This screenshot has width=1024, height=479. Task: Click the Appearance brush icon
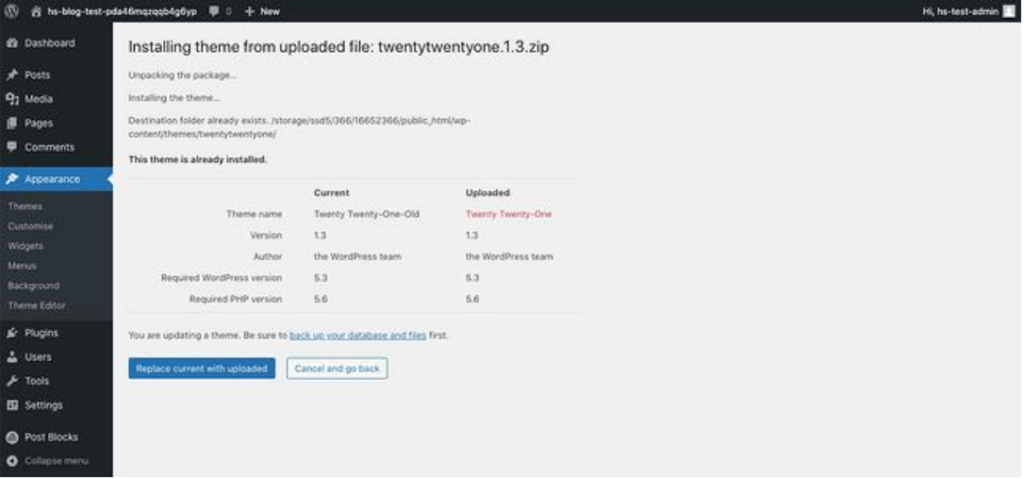pos(12,179)
